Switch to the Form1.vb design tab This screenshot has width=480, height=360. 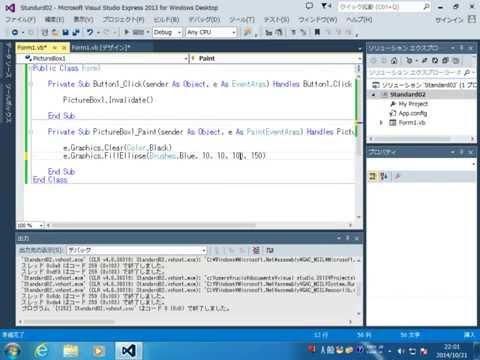(x=101, y=48)
